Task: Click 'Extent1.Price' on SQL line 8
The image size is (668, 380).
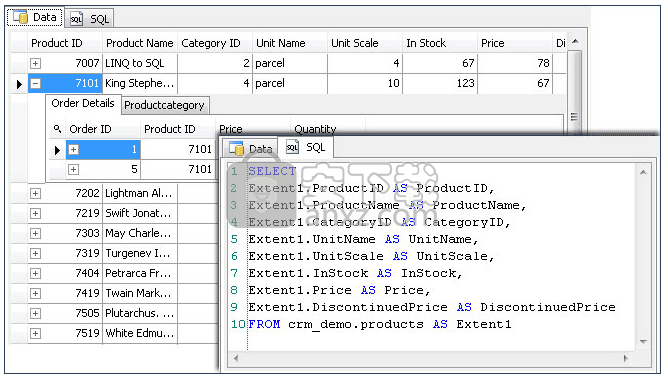Action: pyautogui.click(x=300, y=290)
